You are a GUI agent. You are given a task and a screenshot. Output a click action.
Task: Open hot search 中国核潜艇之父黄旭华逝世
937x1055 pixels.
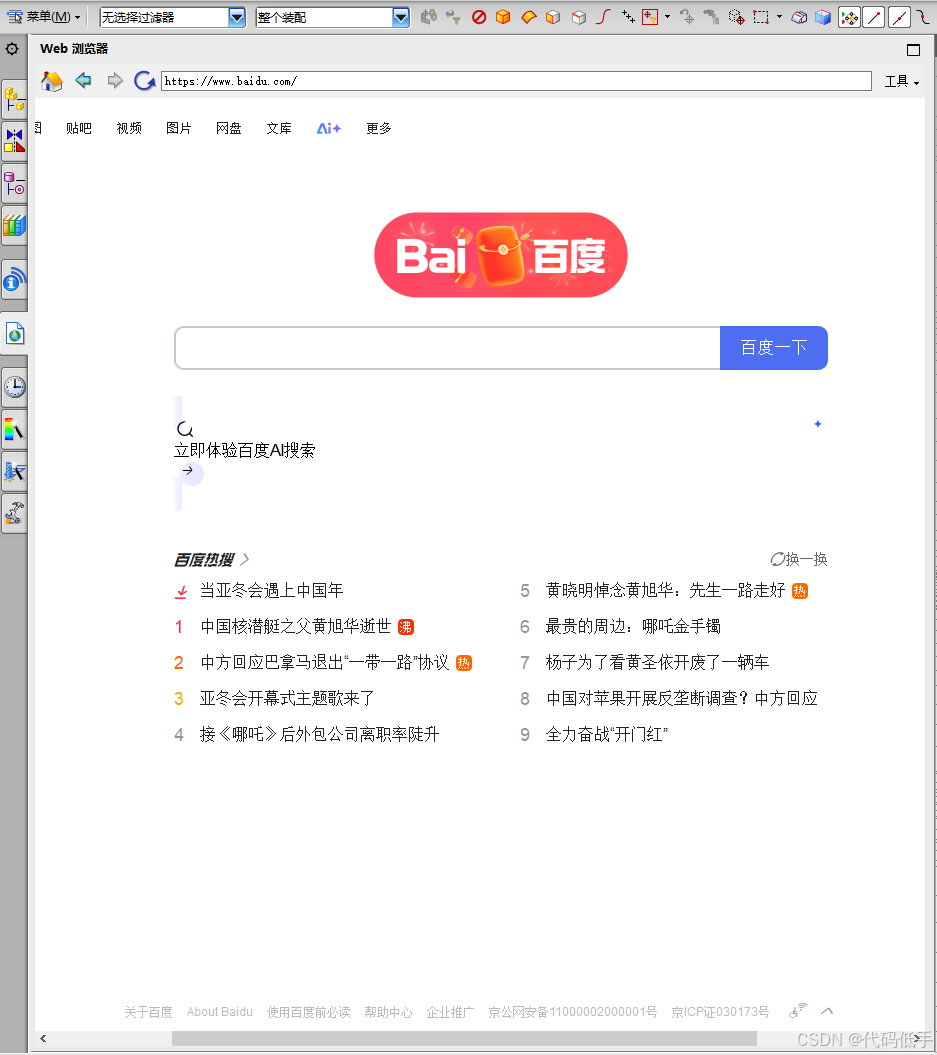tap(295, 626)
